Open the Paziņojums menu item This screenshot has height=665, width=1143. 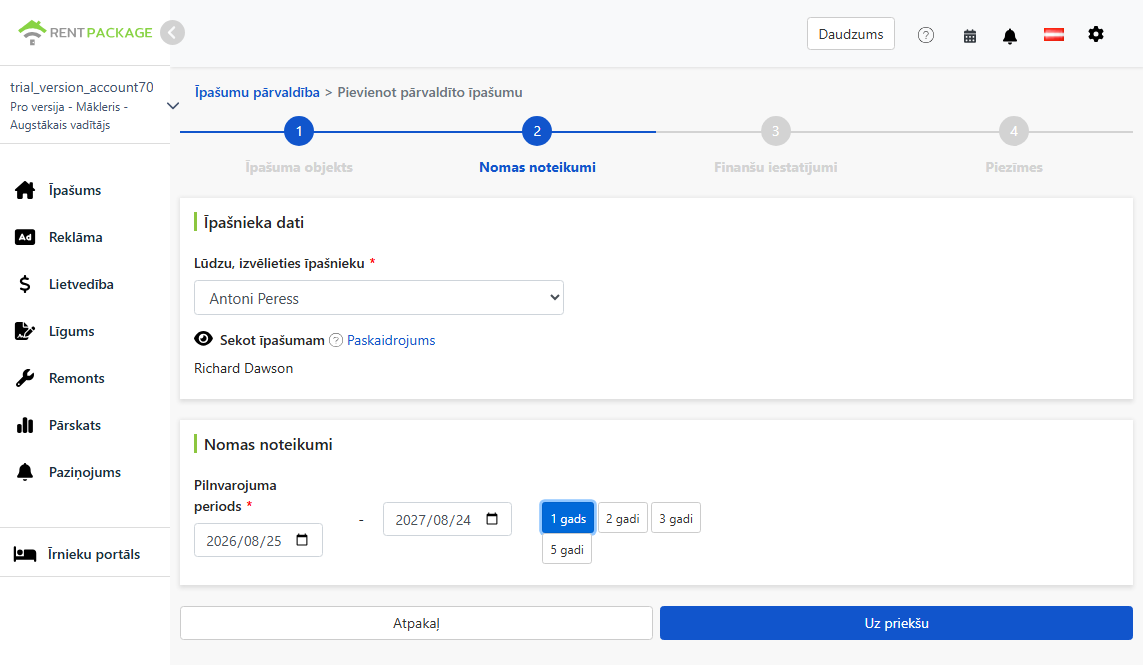click(85, 472)
